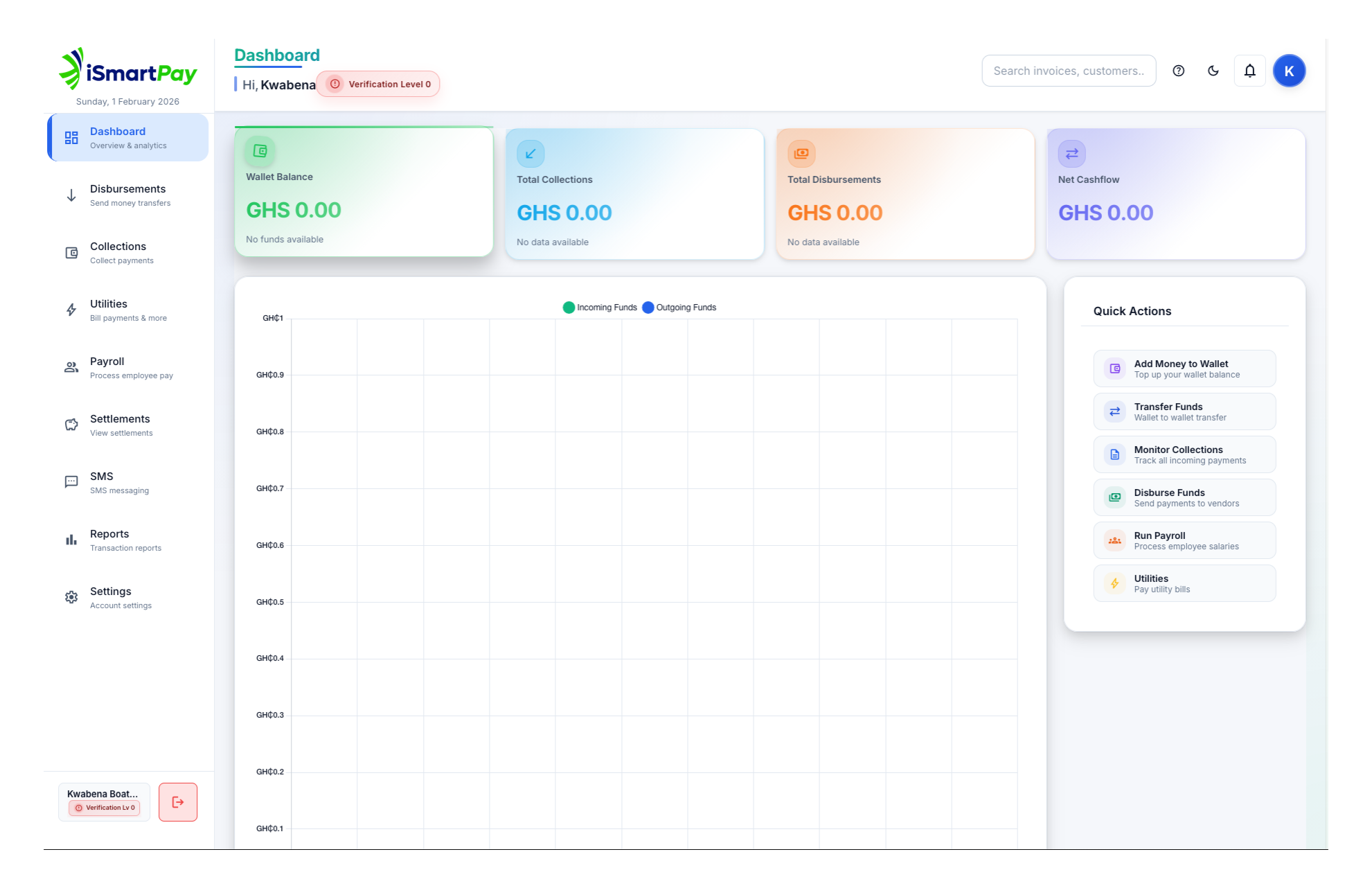Click the Total Disbursements cash icon
1372x888 pixels.
(x=801, y=154)
